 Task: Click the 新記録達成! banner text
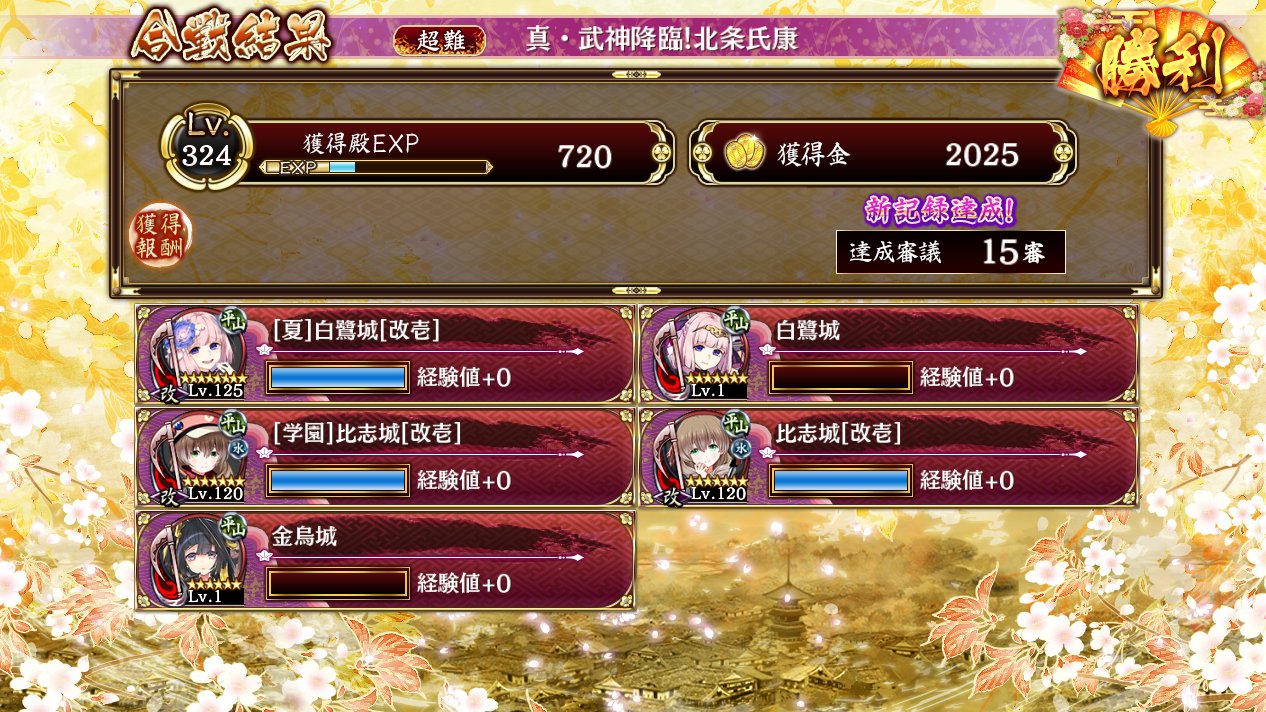tap(940, 211)
